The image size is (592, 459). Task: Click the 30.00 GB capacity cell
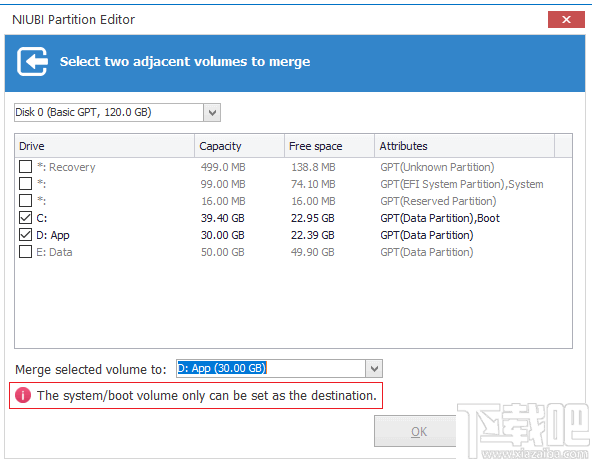point(223,235)
